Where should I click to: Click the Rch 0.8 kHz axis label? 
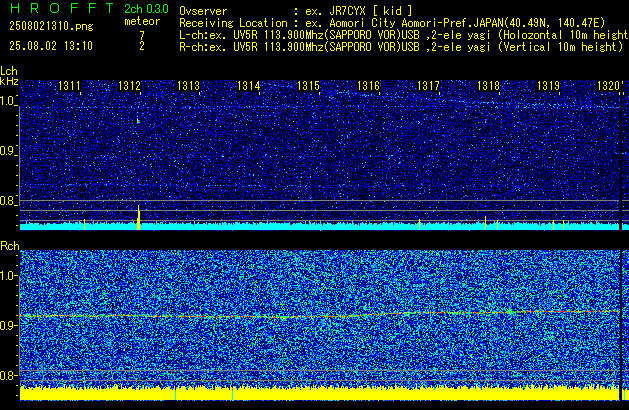8,375
